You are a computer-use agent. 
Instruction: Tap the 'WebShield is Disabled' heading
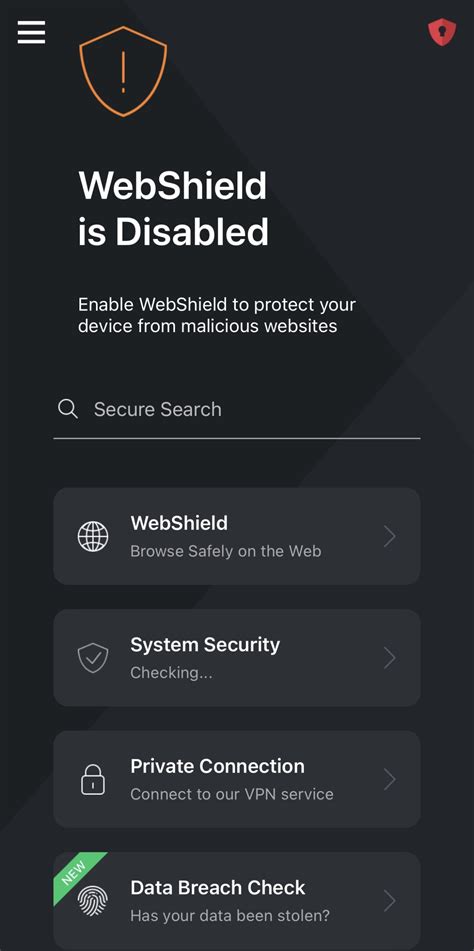pos(173,208)
